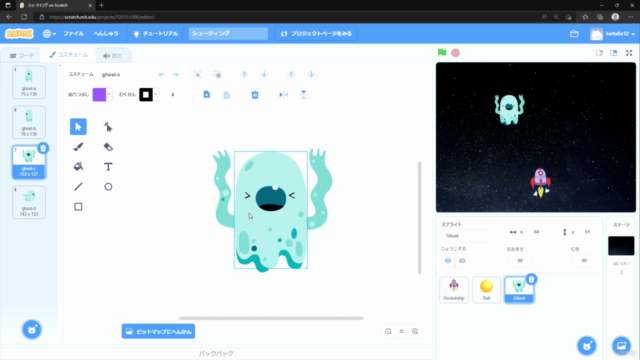The height and width of the screenshot is (360, 640).
Task: Click the choose a costume button
Action: [32, 329]
